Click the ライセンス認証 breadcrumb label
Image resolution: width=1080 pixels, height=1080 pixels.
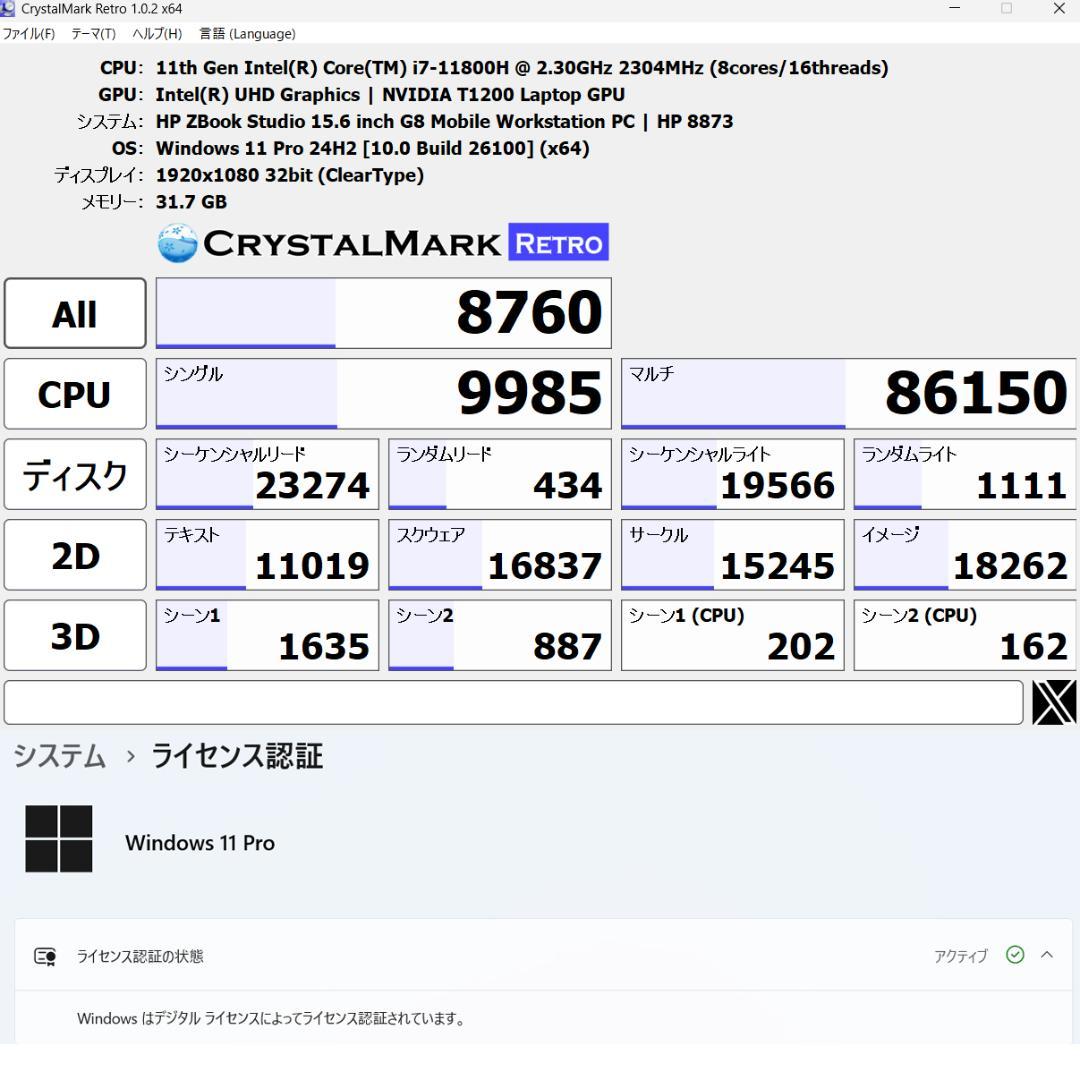(235, 757)
